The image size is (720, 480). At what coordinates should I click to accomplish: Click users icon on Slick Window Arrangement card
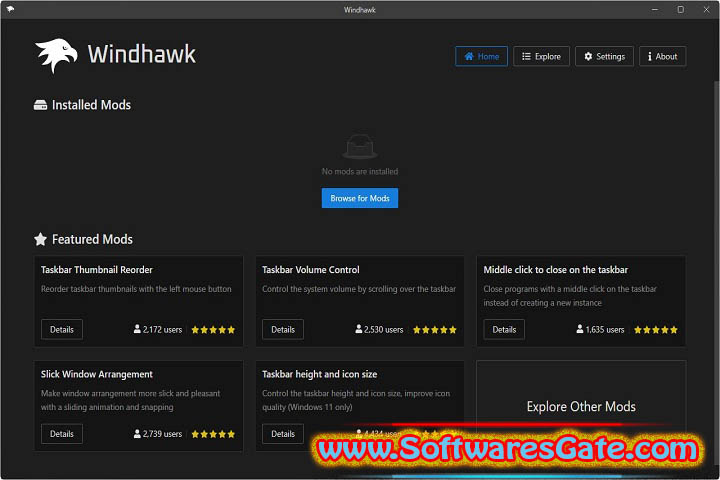tap(137, 434)
